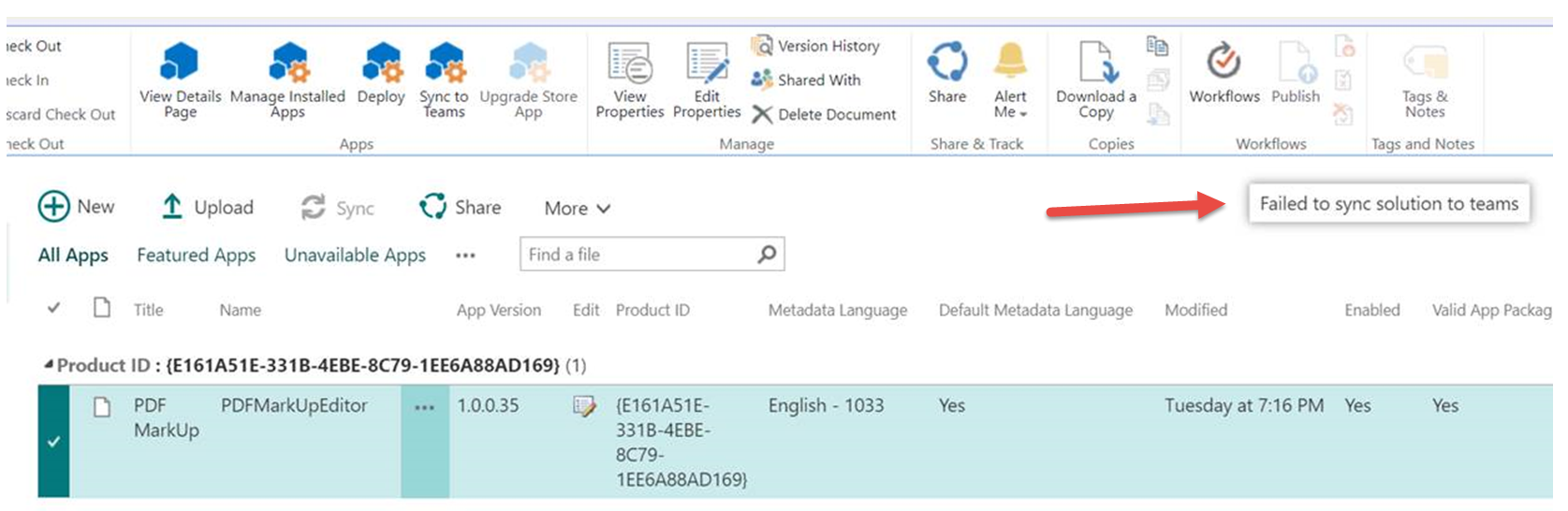Viewport: 1568px width, 511px height.
Task: Expand the Alert Me dropdown
Action: pos(1010,105)
